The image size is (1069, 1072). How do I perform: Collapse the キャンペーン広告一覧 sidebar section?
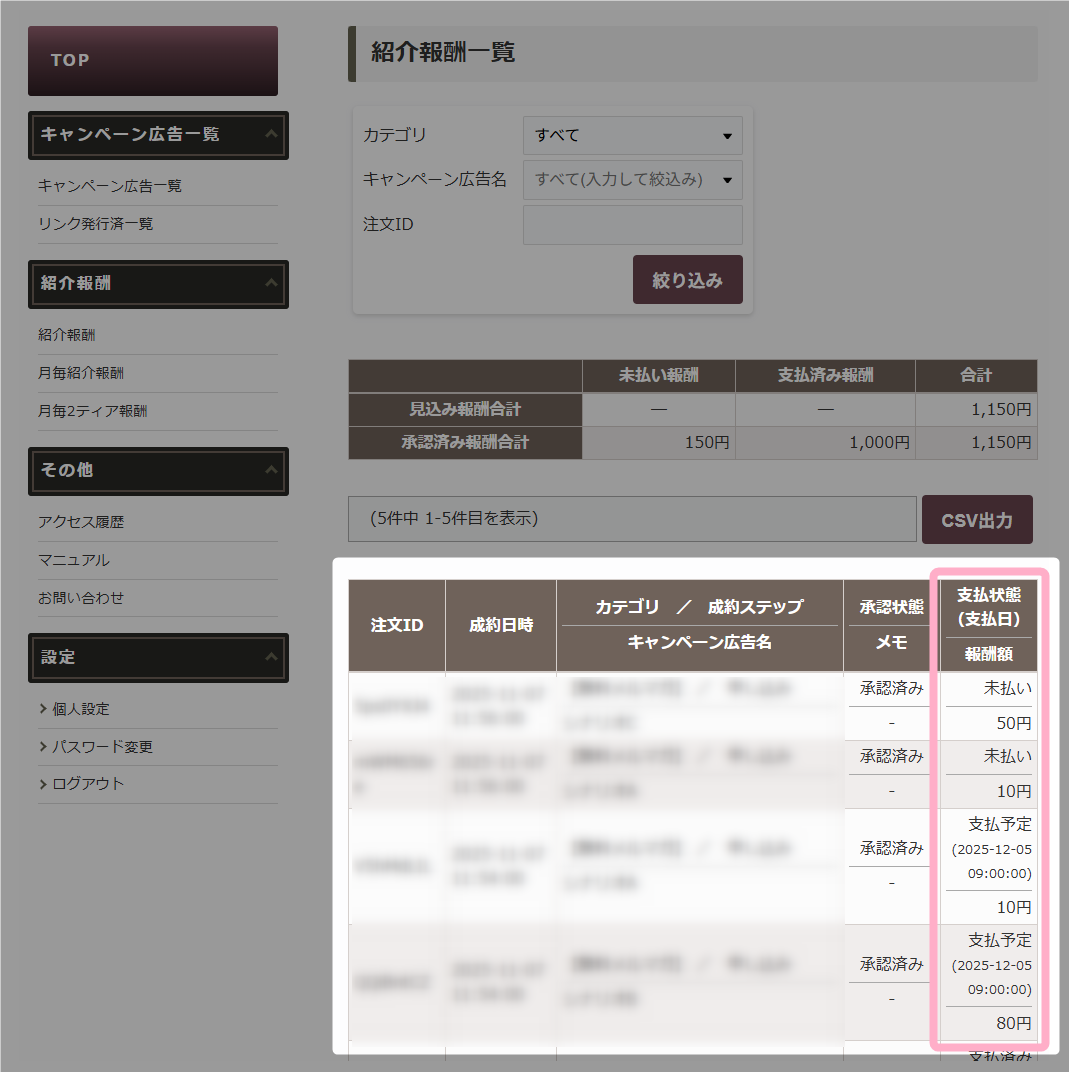pyautogui.click(x=270, y=135)
